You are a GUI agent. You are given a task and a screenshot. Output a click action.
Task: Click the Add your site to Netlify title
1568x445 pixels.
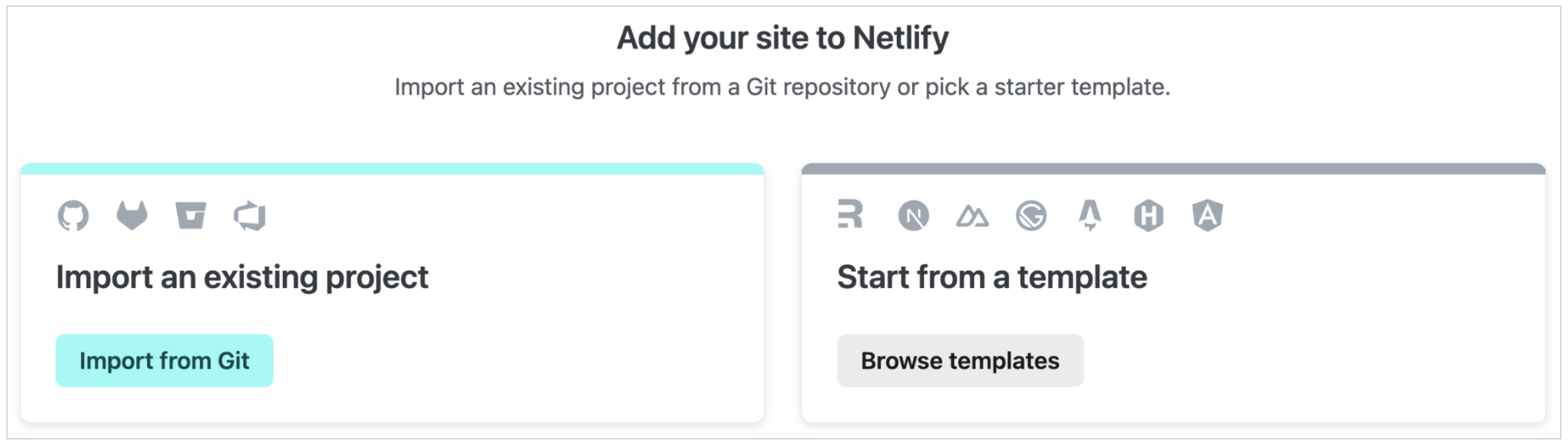click(x=783, y=38)
